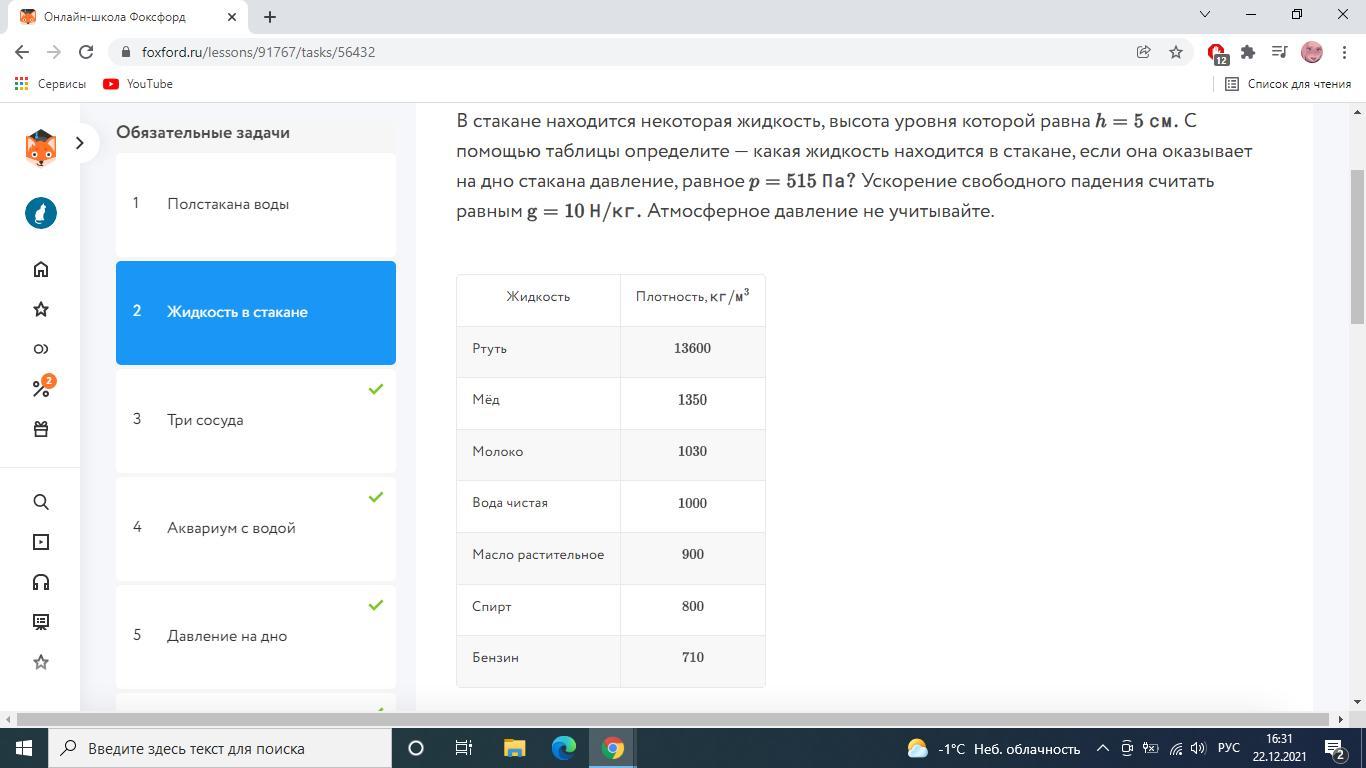This screenshot has width=1366, height=768.
Task: Open task 5 Давление на дно
Action: pos(256,636)
